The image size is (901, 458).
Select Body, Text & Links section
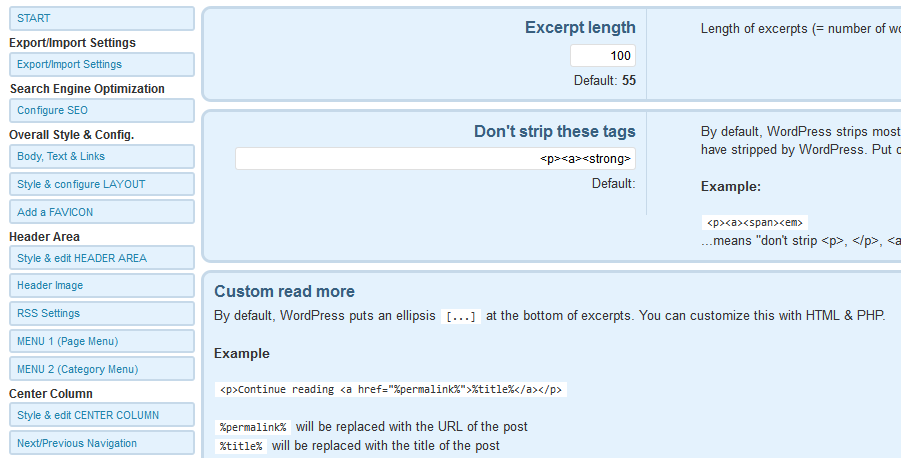click(x=102, y=156)
